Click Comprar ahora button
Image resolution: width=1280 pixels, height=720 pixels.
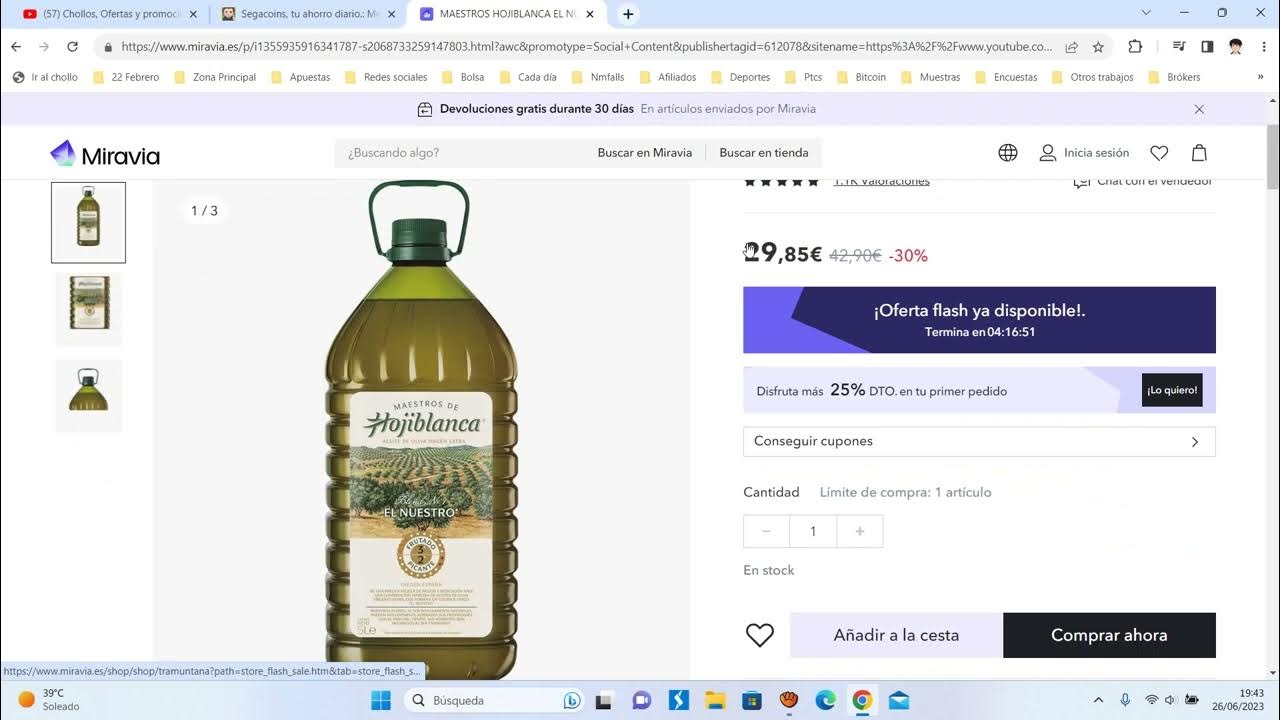[x=1109, y=635]
